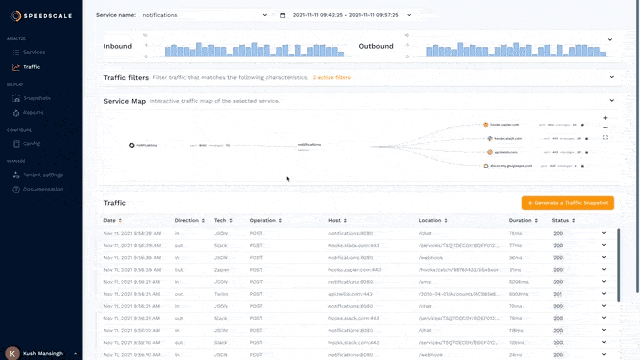Expand the /sms traffic row

coord(604,282)
